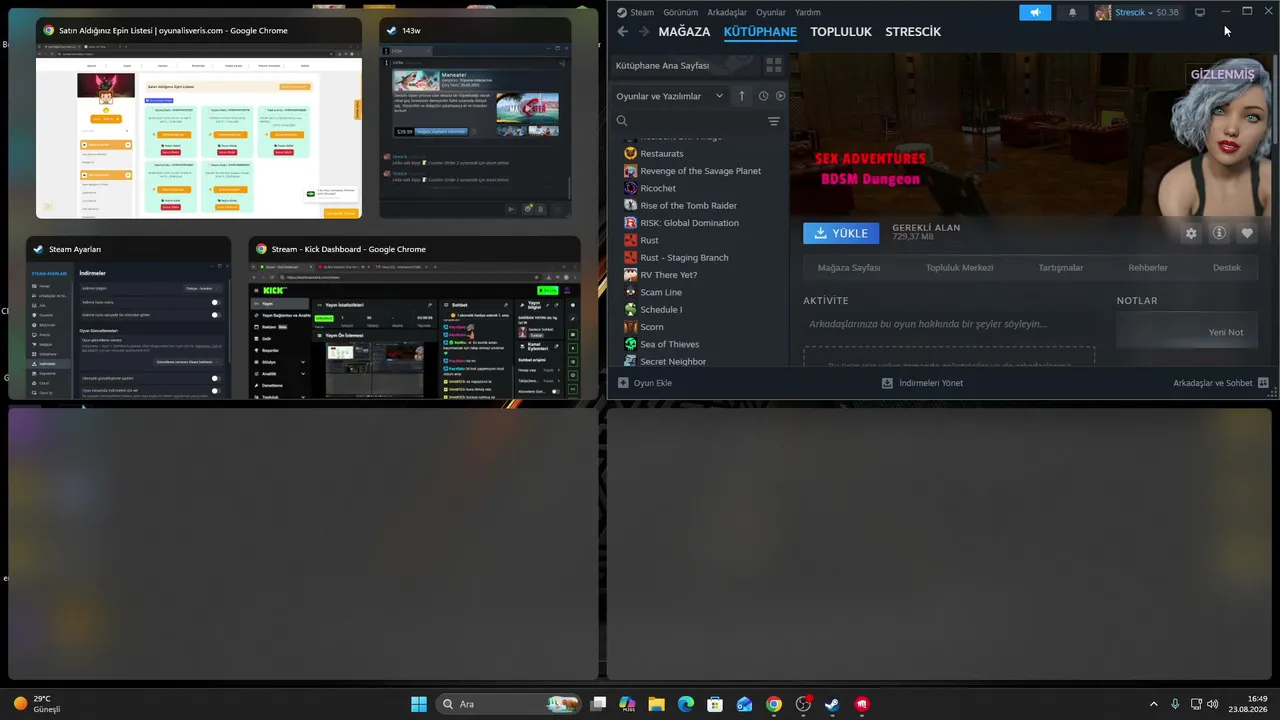Switch to MAĞAZA tab
Viewport: 1280px width, 720px height.
[x=684, y=32]
